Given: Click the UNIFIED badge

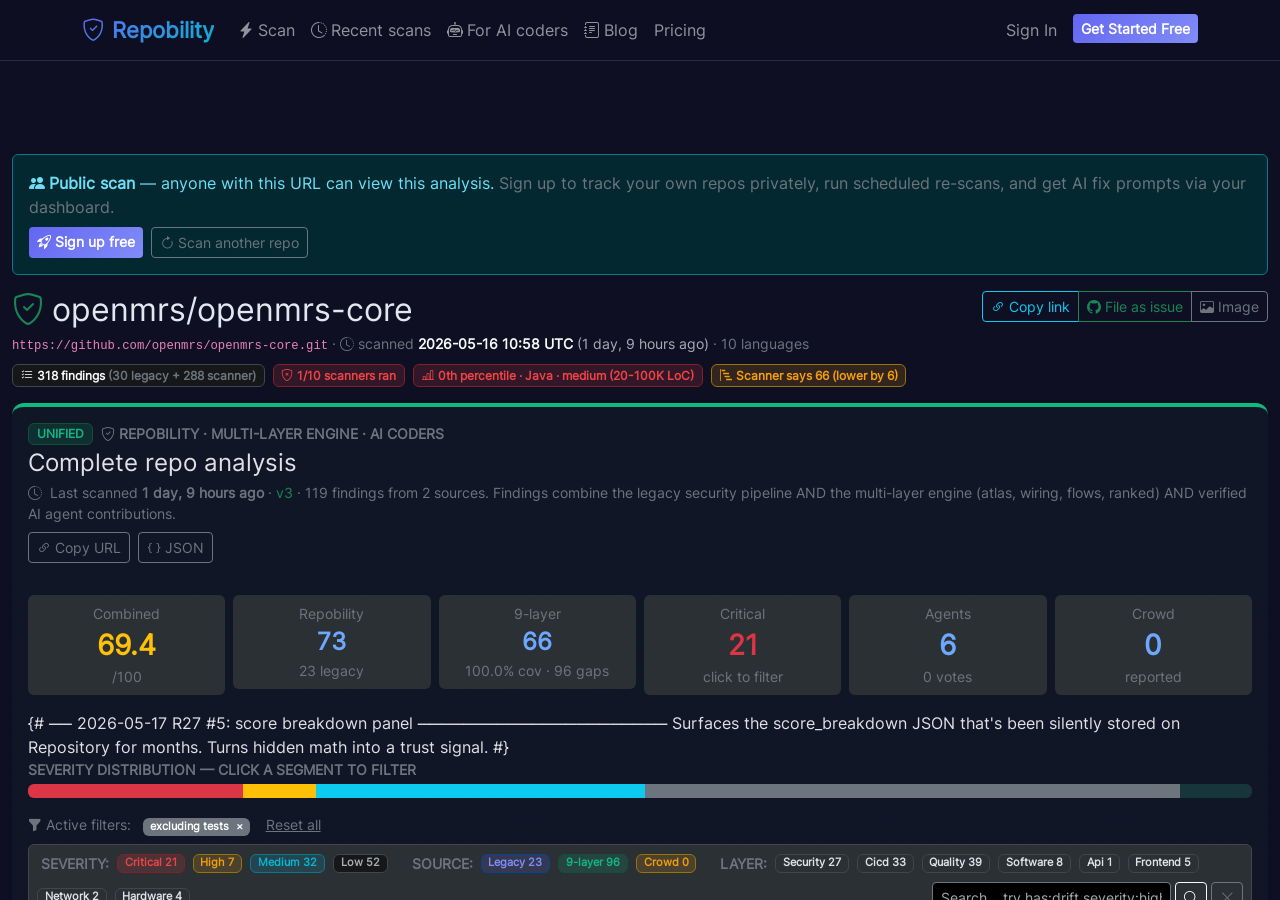Looking at the screenshot, I should pos(60,434).
